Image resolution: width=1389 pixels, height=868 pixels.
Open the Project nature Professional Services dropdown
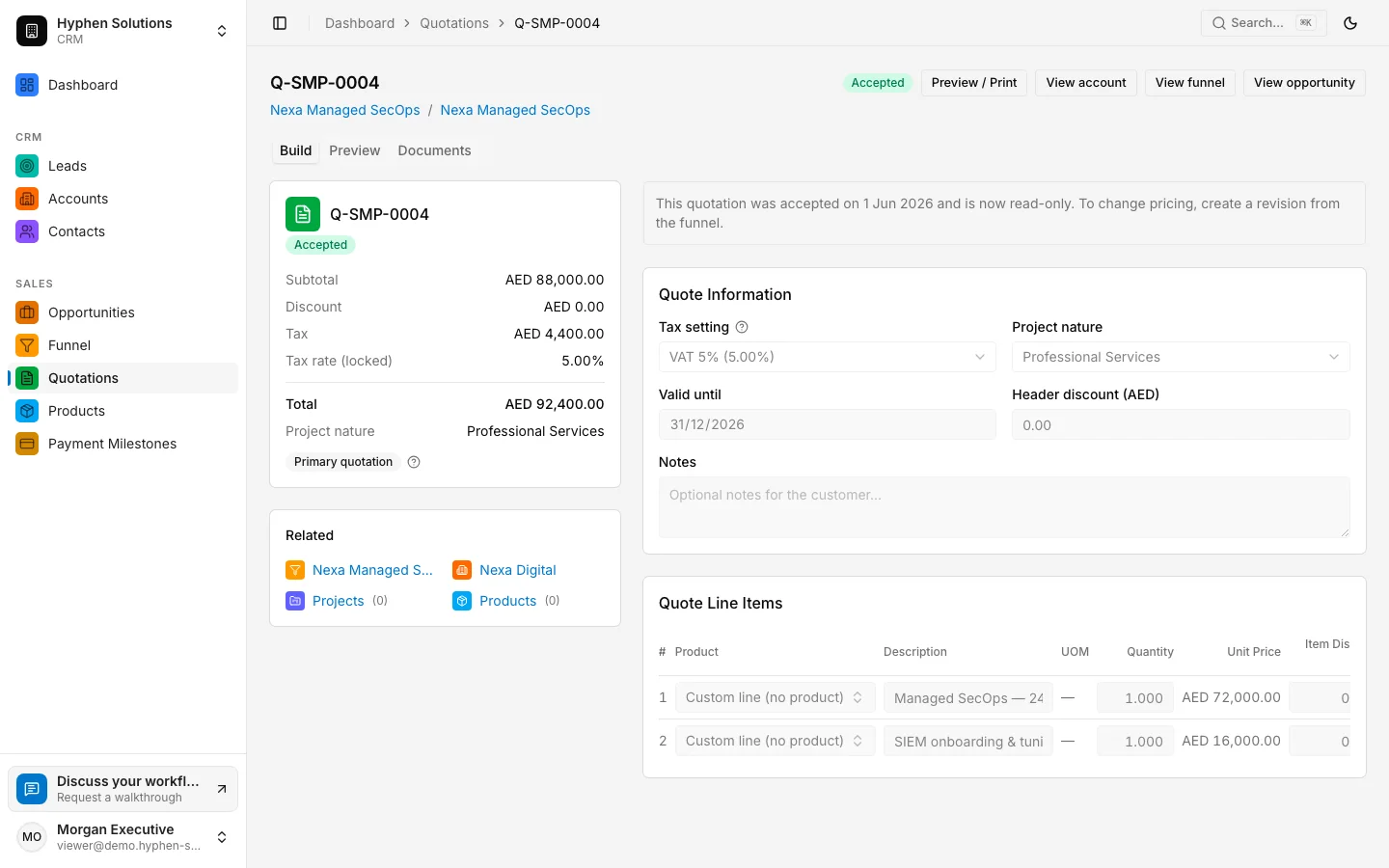[1181, 357]
